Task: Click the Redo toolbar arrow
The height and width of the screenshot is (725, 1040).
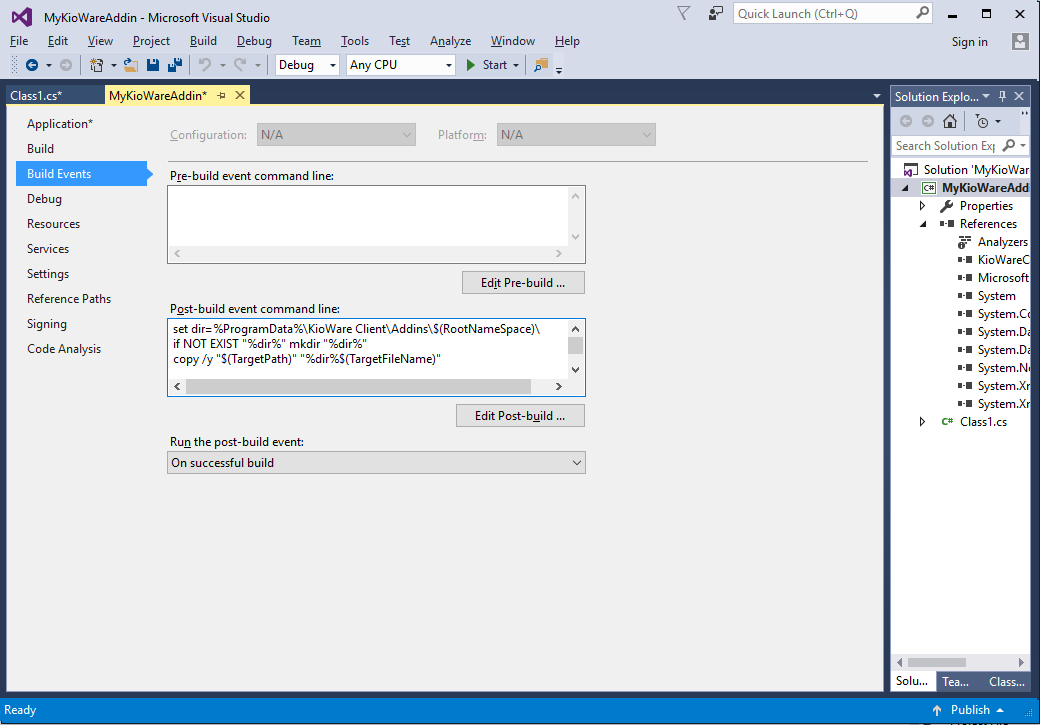Action: (x=240, y=65)
